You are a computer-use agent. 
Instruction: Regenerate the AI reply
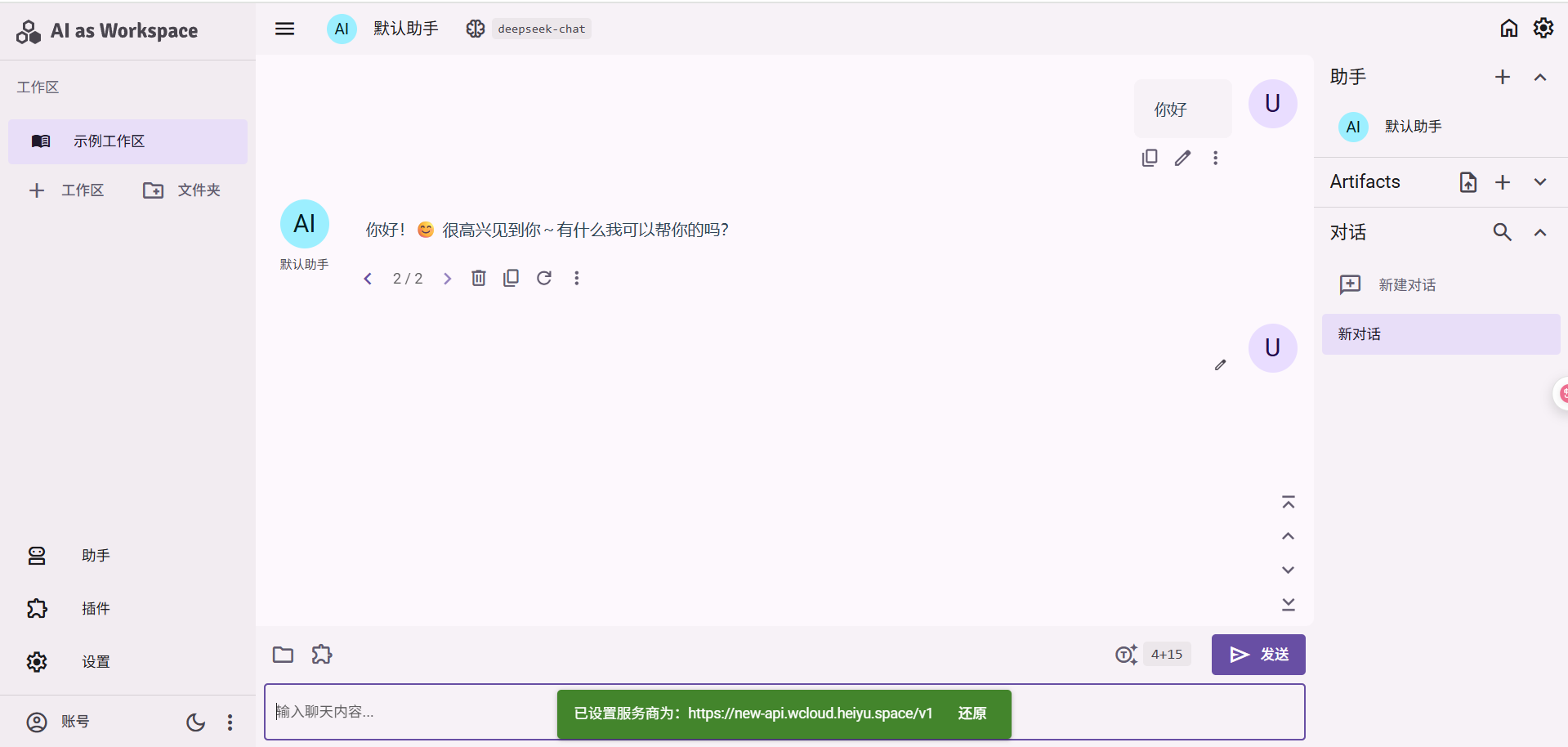click(544, 278)
